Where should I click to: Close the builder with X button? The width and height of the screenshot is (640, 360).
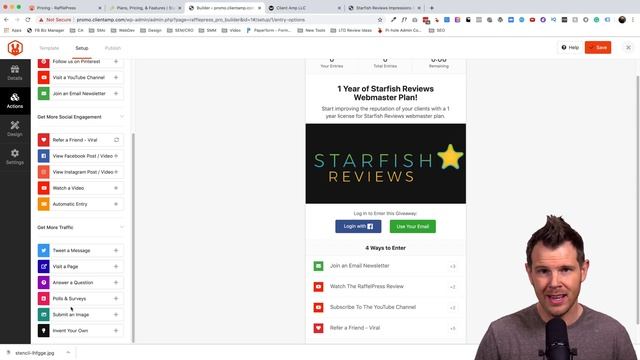click(628, 47)
